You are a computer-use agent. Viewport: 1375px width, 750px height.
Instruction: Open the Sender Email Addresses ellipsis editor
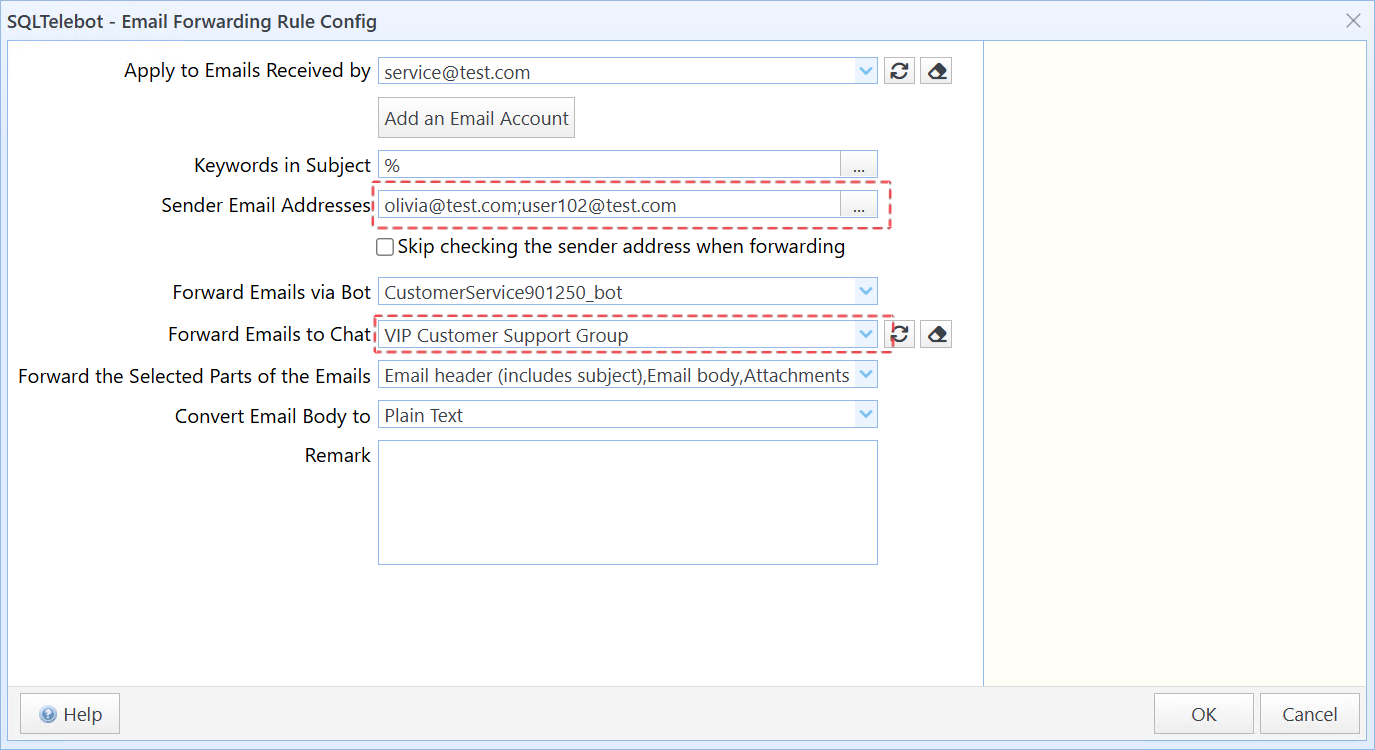tap(858, 205)
